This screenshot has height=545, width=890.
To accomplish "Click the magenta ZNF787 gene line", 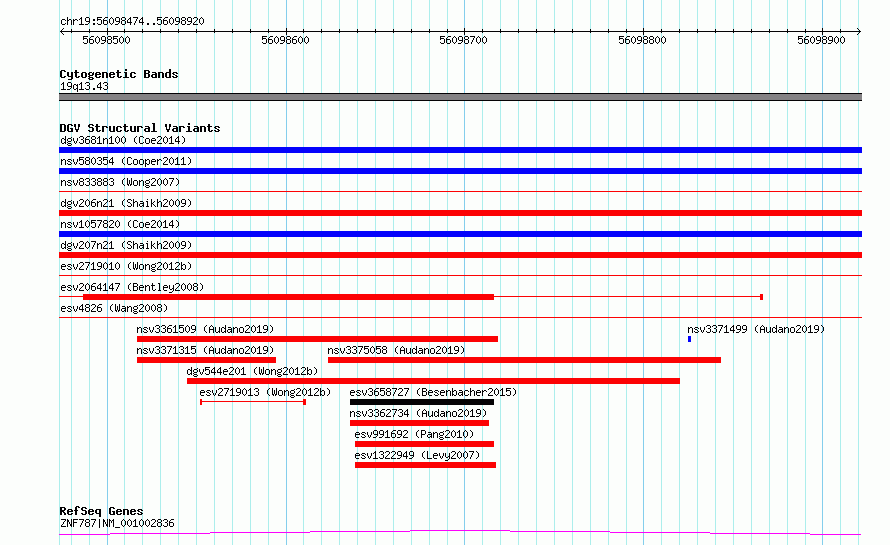I will click(x=460, y=533).
